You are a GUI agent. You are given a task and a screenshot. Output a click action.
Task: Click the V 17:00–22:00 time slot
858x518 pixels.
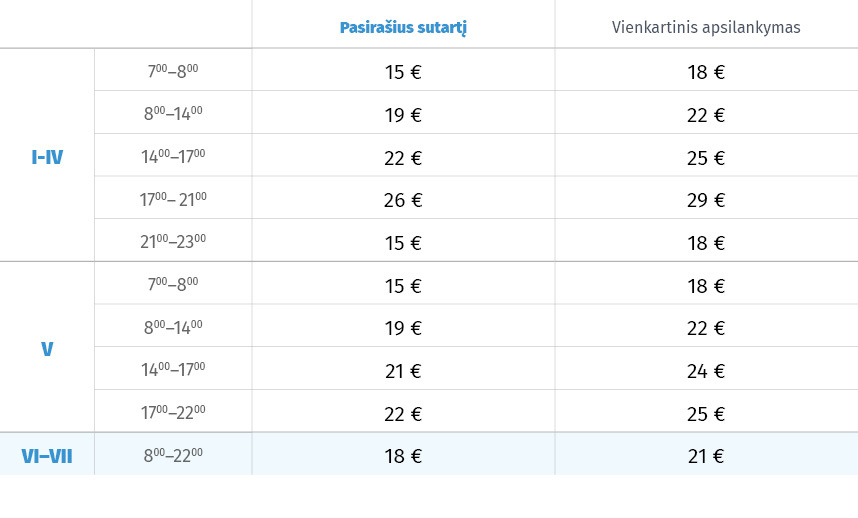(x=173, y=412)
